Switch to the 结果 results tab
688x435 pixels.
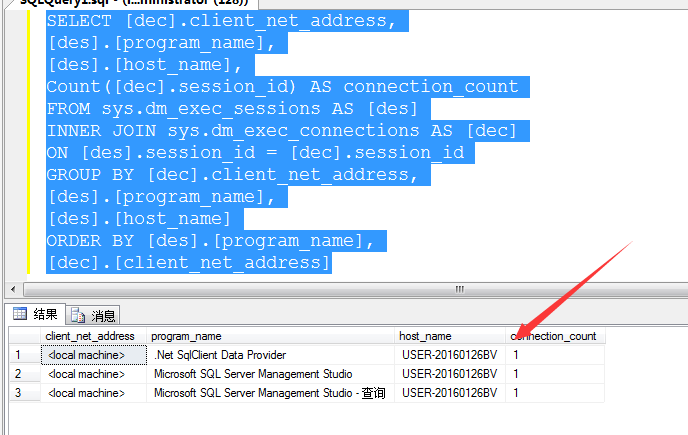coord(35,314)
